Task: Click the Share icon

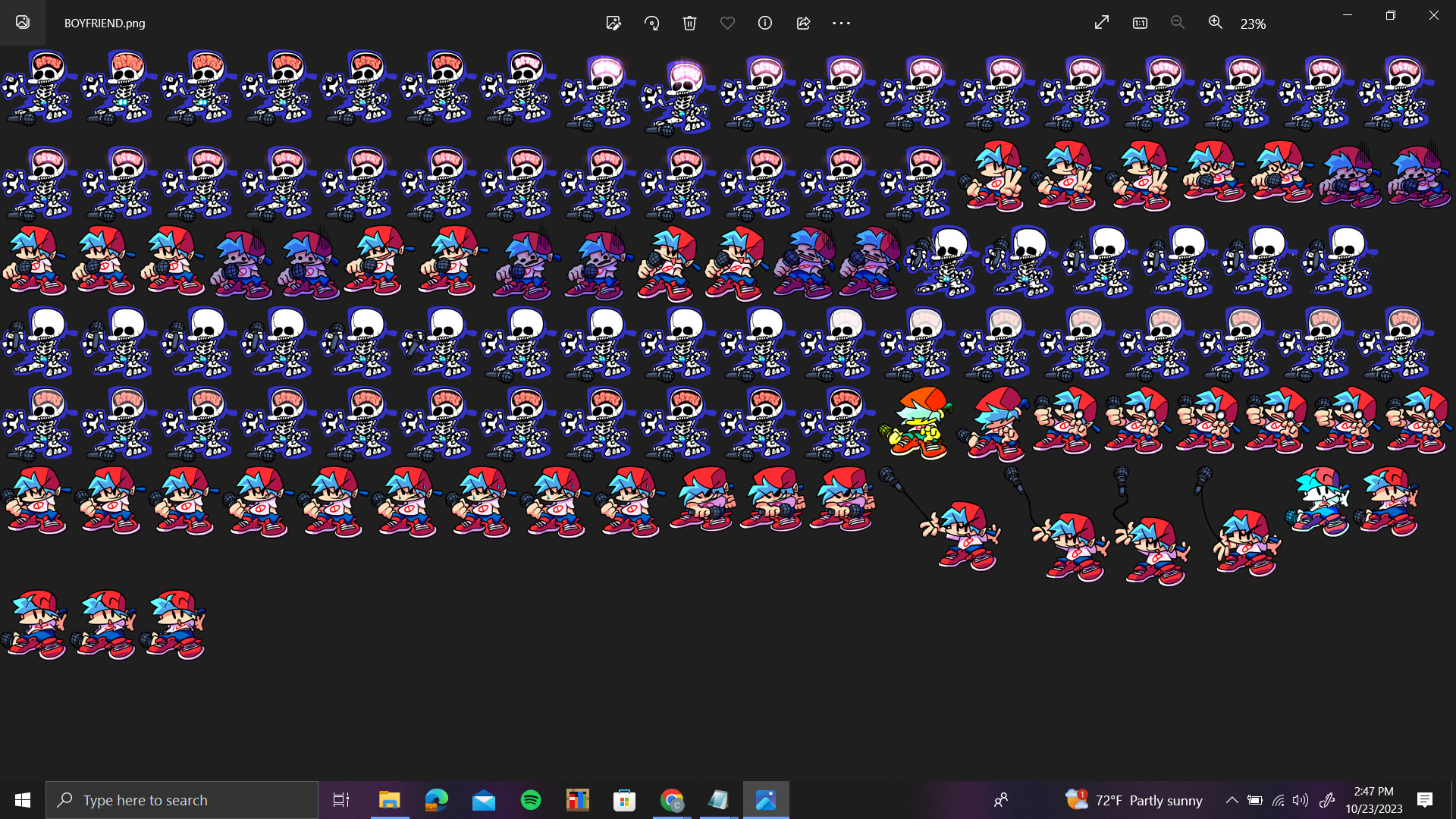Action: point(803,23)
